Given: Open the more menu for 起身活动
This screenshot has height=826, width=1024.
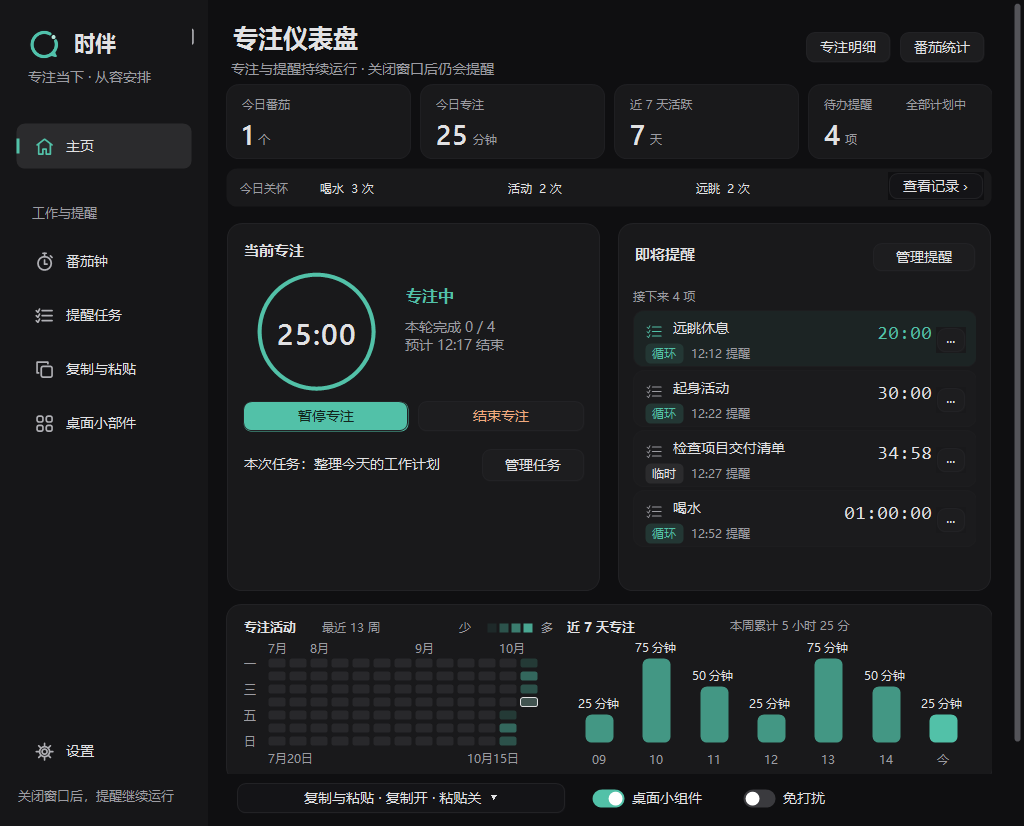Looking at the screenshot, I should click(951, 400).
